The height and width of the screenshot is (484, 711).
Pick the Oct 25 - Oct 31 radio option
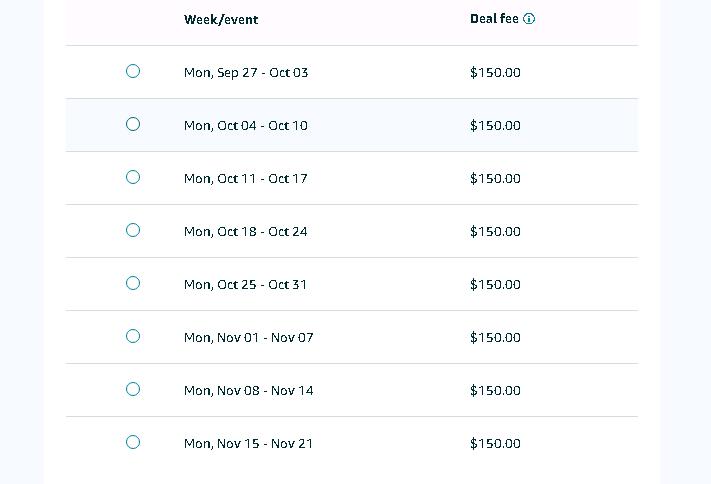133,284
